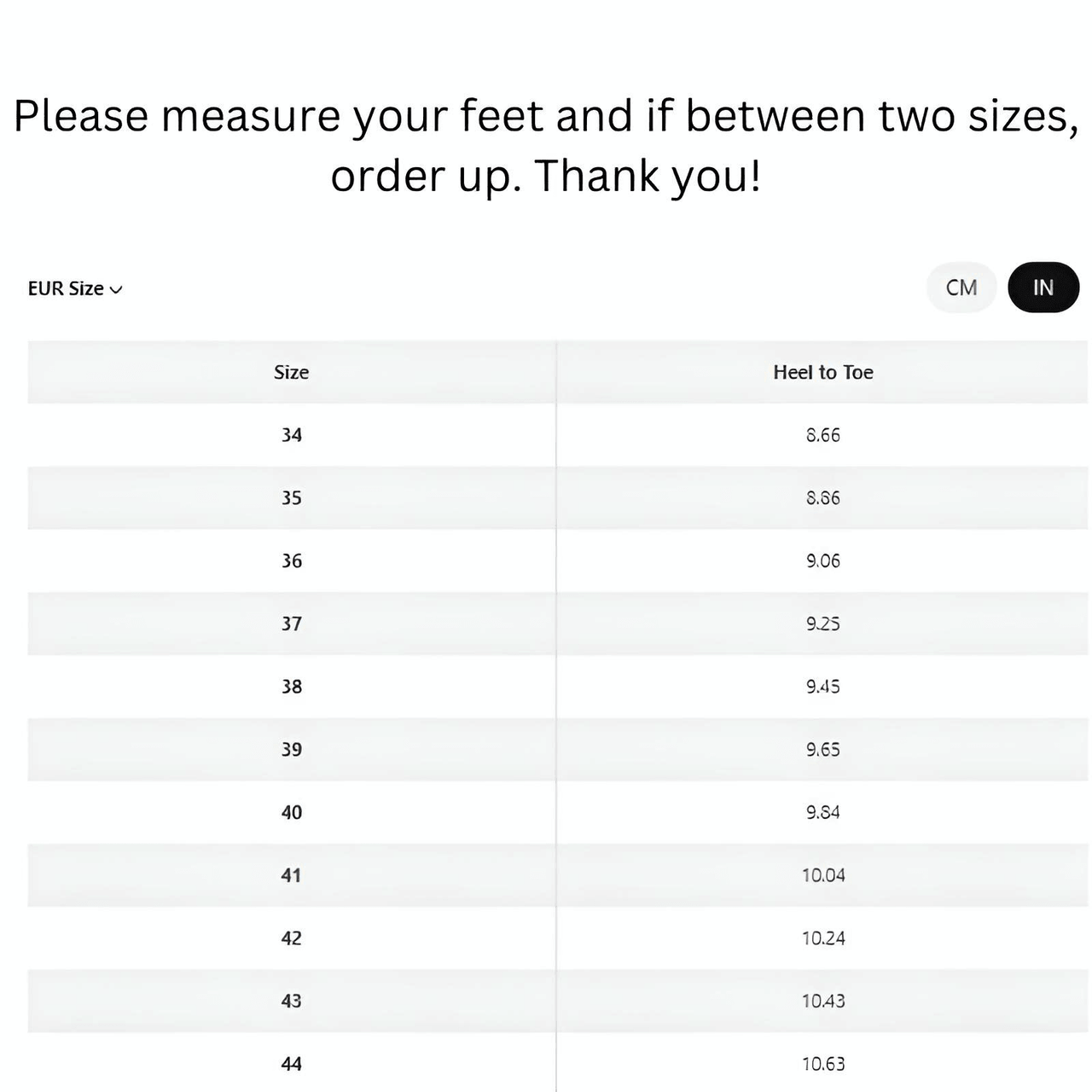Click the 10.24 measurement value
The image size is (1092, 1092).
[x=825, y=938]
